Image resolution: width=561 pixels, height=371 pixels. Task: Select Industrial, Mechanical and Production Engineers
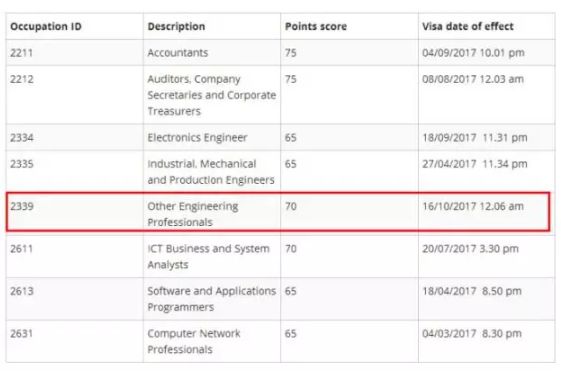[x=211, y=172]
